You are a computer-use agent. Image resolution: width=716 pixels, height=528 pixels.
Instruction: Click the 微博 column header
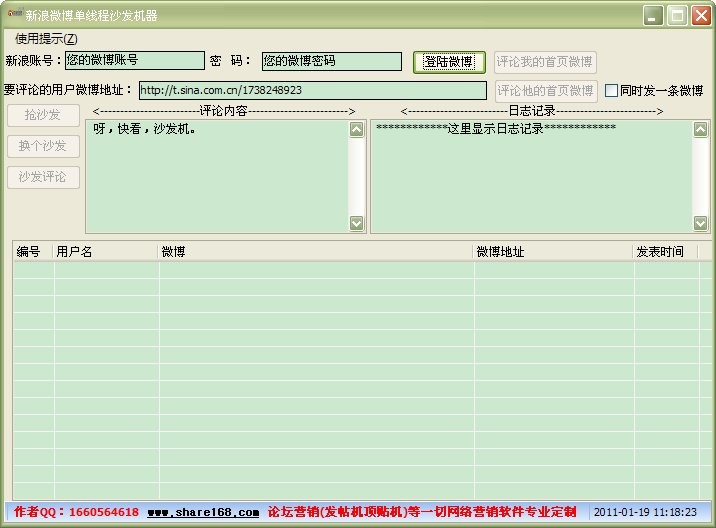(x=316, y=252)
